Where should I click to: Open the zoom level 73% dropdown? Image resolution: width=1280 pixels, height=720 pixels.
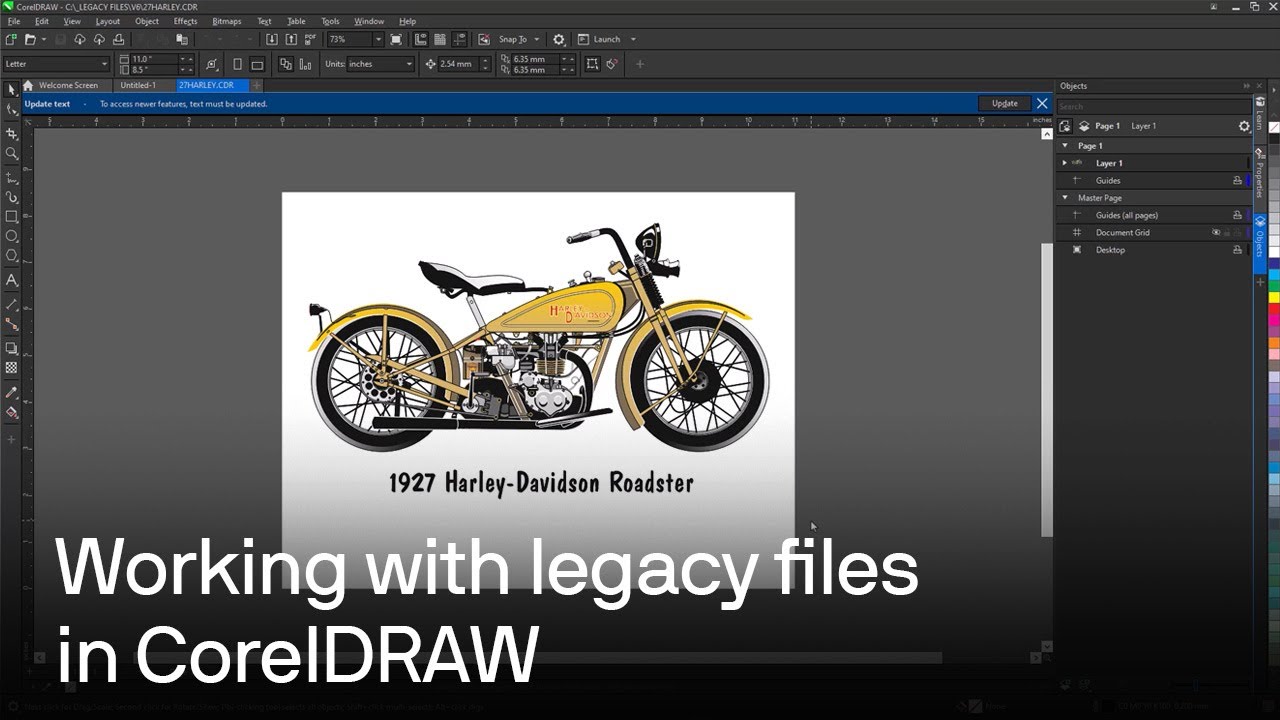[x=378, y=39]
